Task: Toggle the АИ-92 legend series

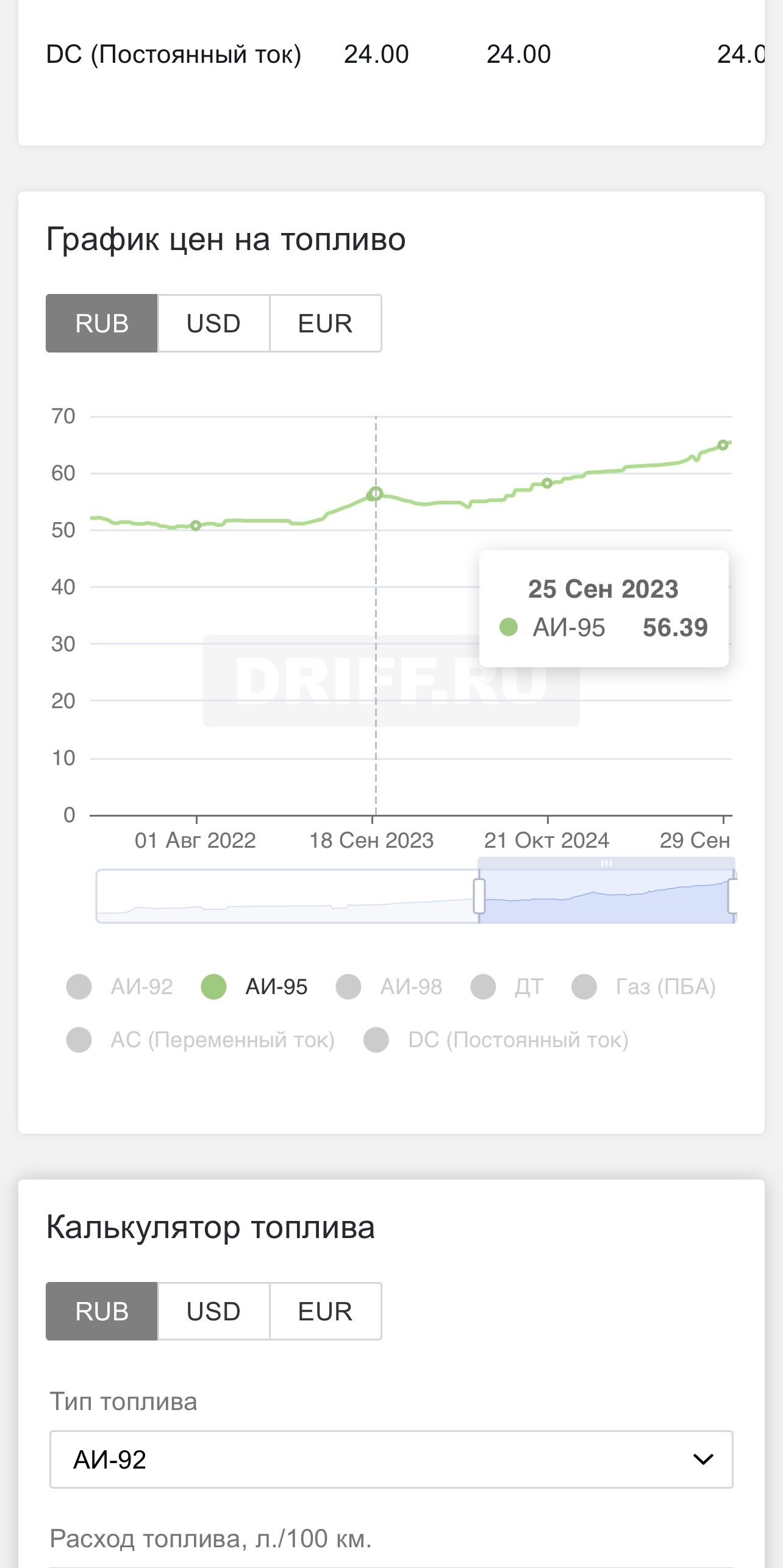Action: click(x=120, y=987)
